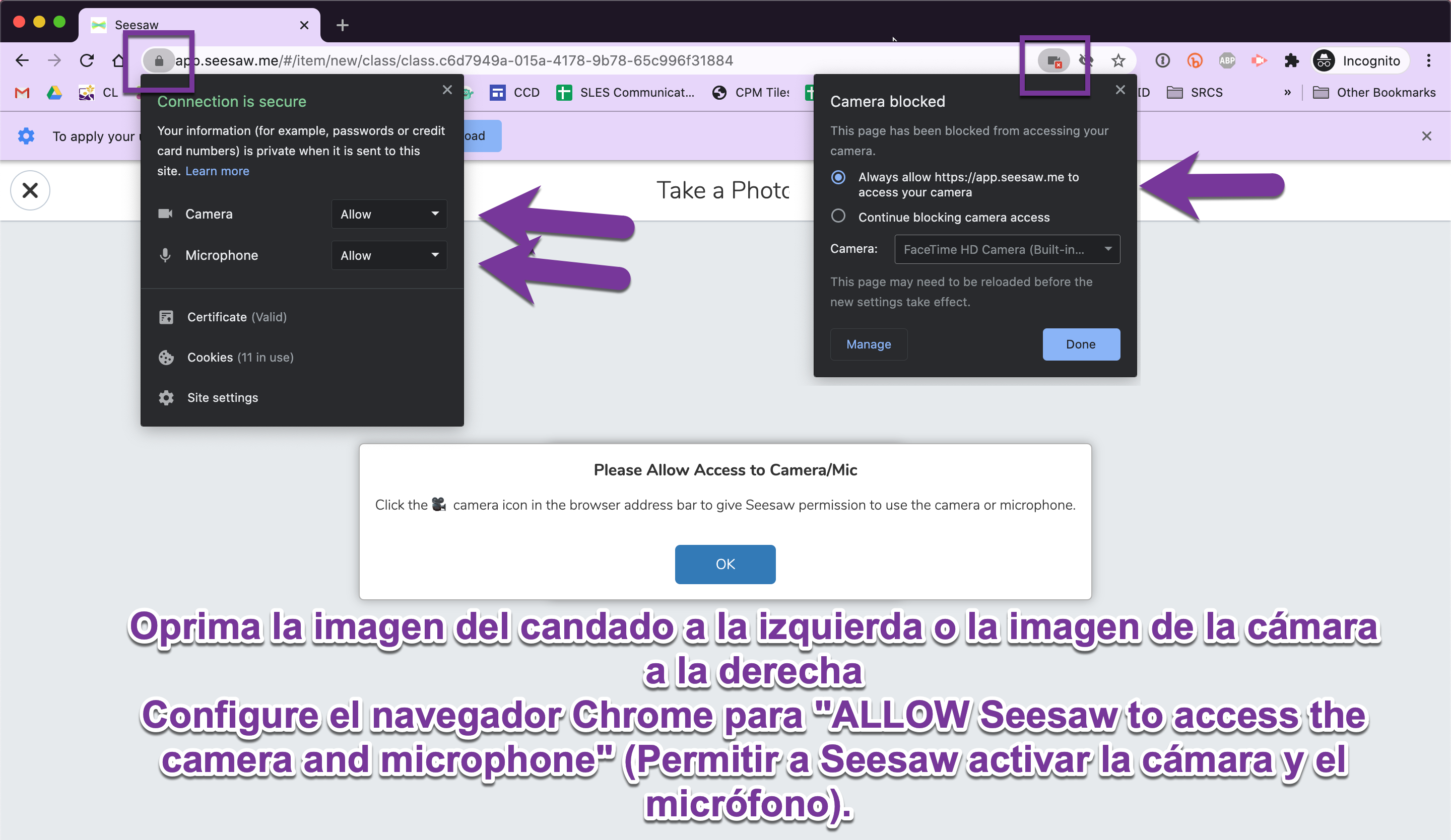
Task: Bookmark this page with the star icon
Action: click(1118, 60)
